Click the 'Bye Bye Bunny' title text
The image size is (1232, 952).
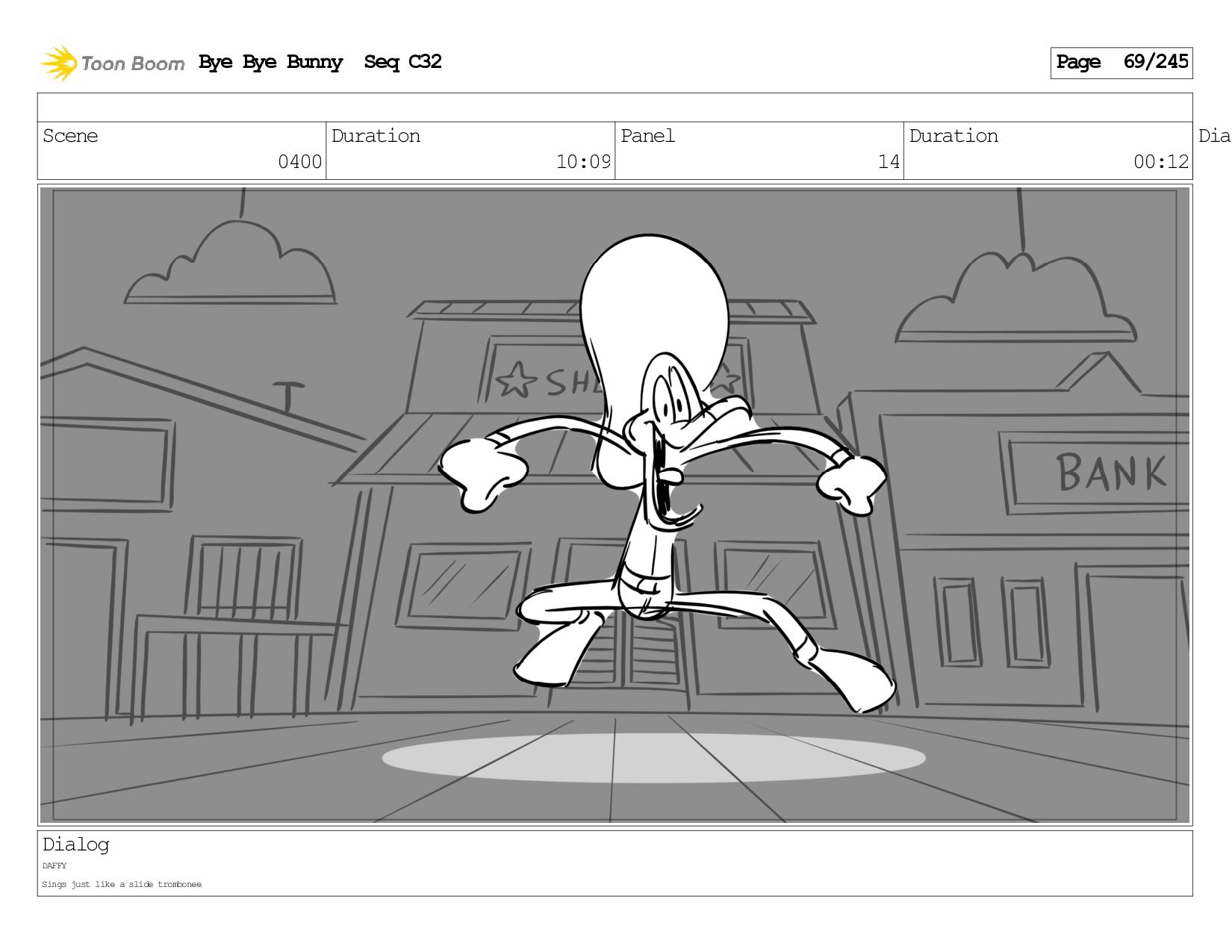(270, 62)
